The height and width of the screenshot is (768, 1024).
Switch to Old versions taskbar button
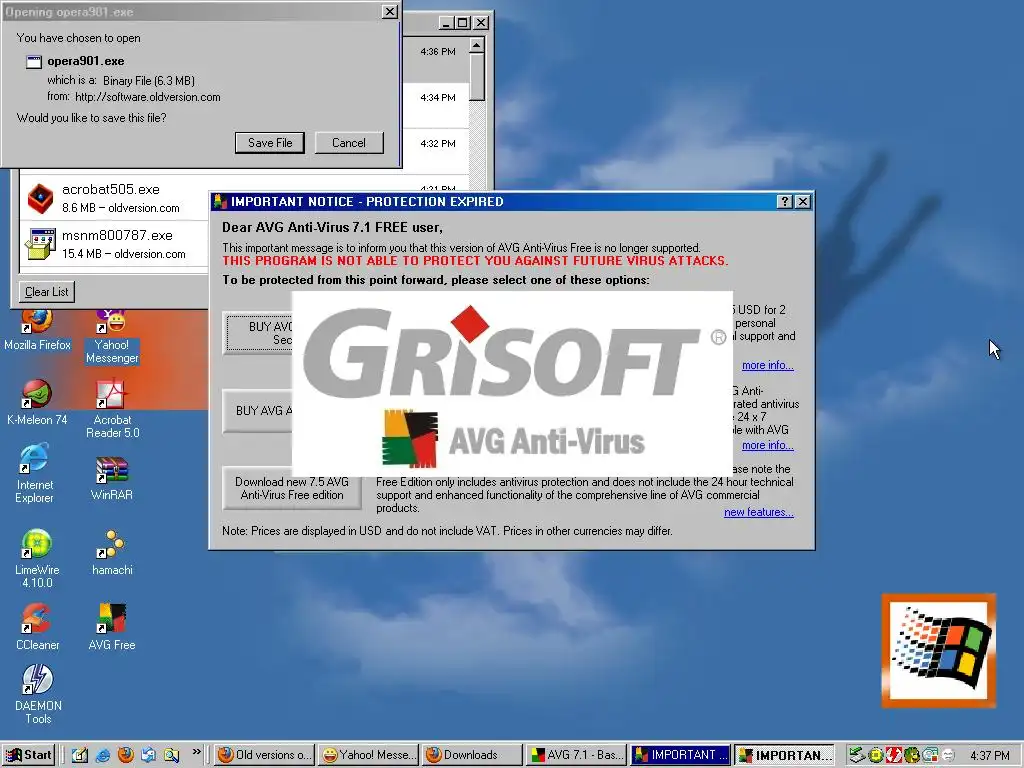click(x=264, y=755)
